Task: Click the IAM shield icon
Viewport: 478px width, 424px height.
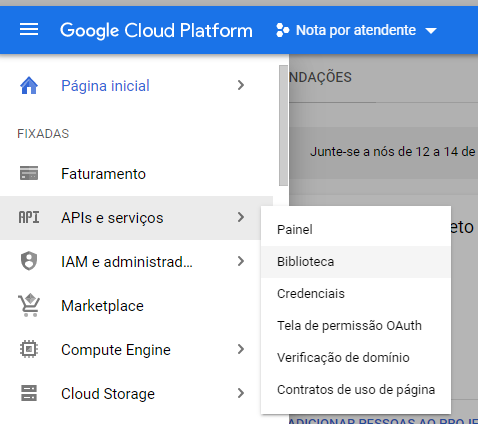Action: (29, 261)
